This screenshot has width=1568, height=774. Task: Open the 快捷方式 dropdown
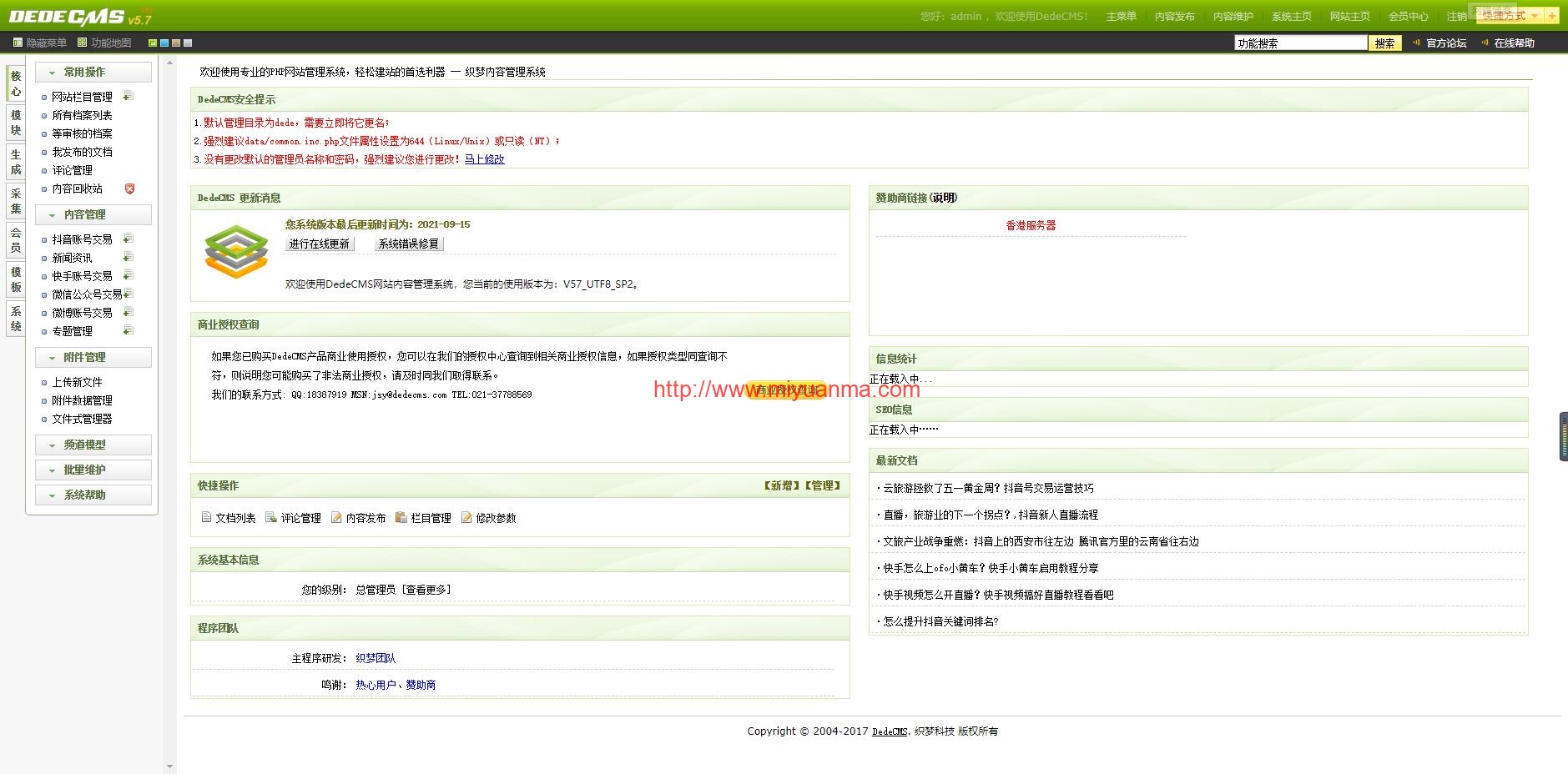point(1510,16)
